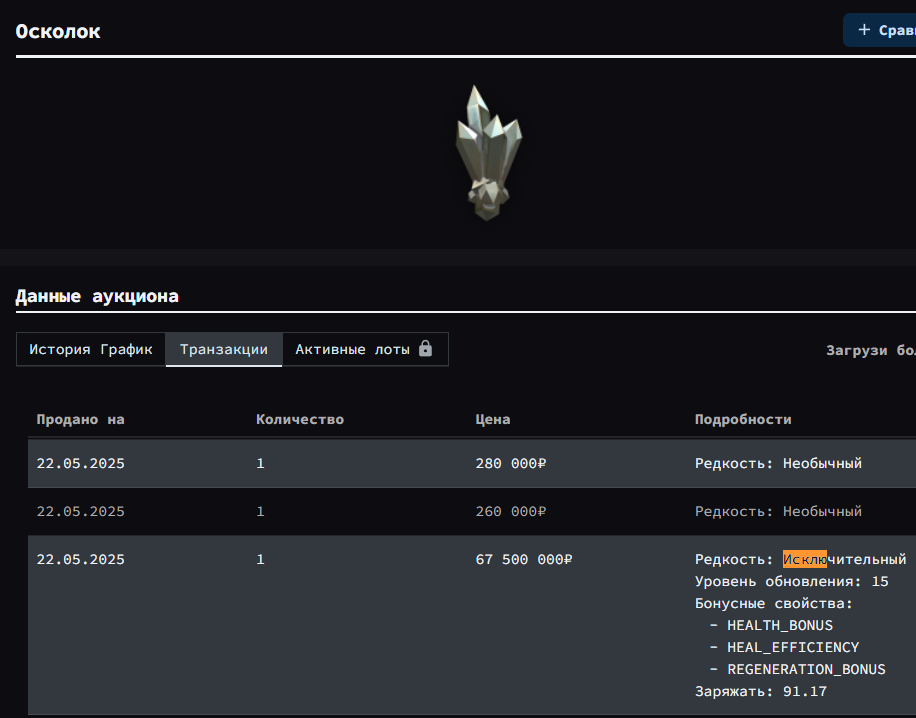This screenshot has height=718, width=916.
Task: Click the Цена column header
Action: tap(492, 419)
